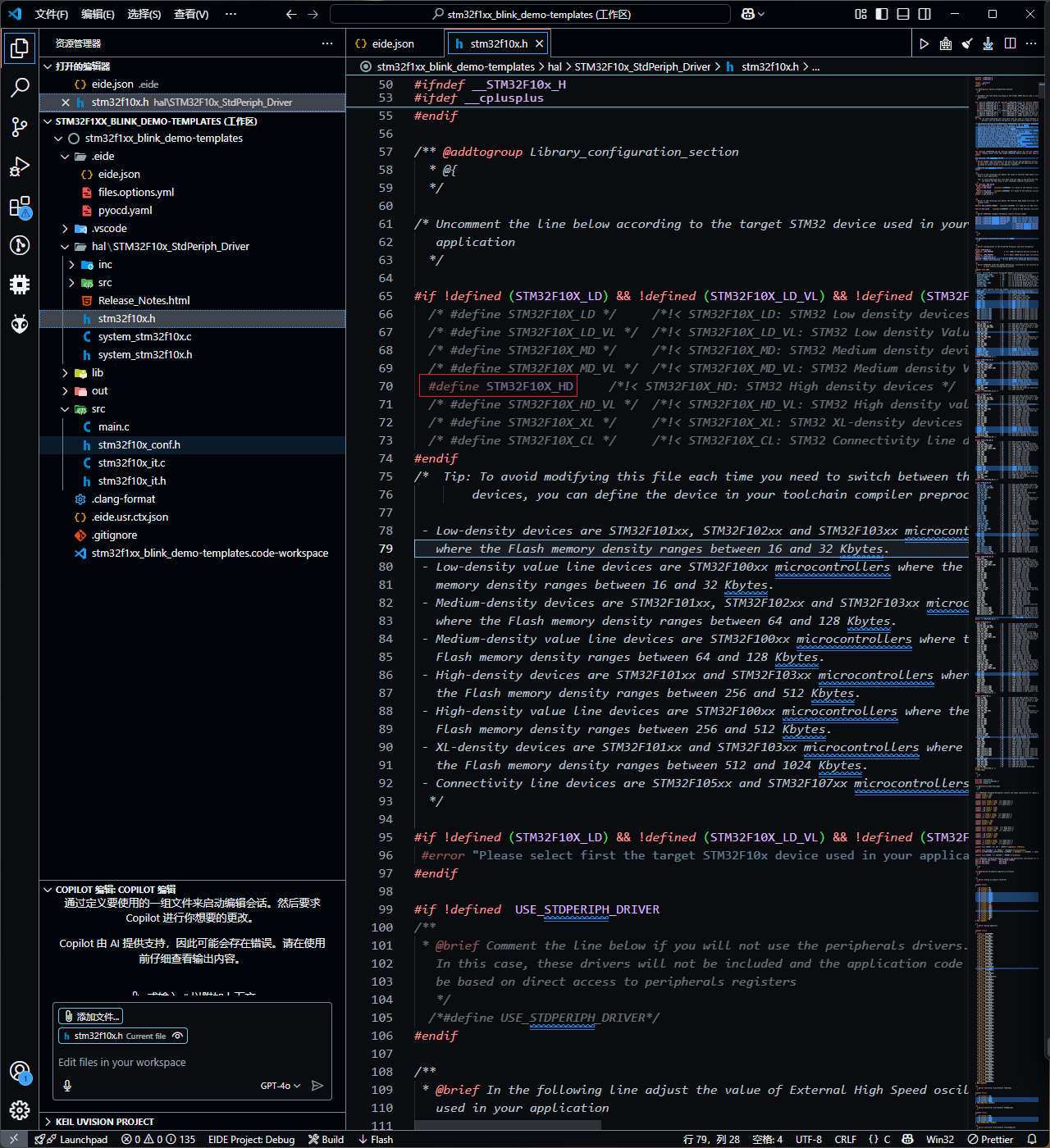Toggle primary side bar visibility
Image resolution: width=1050 pixels, height=1148 pixels.
tap(882, 14)
